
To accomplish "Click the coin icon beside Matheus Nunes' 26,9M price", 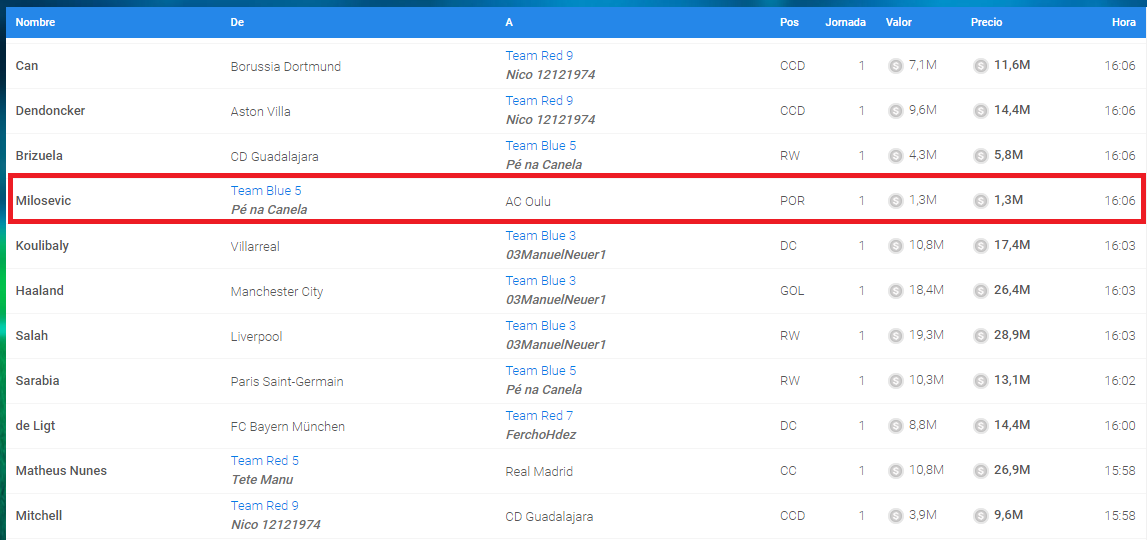I will pyautogui.click(x=981, y=470).
